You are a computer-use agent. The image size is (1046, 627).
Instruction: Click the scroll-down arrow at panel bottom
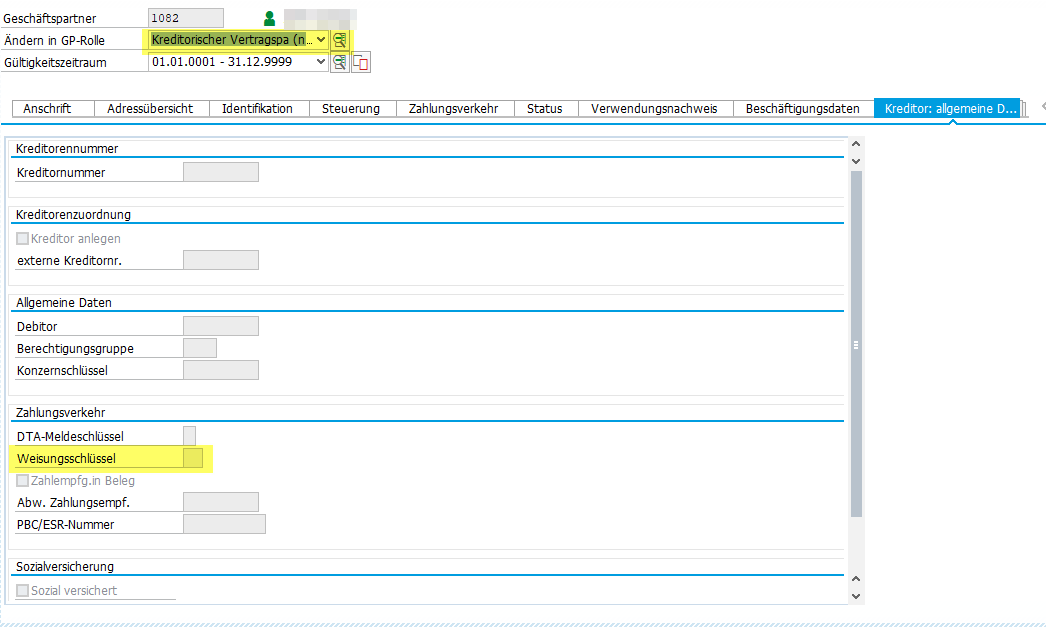855,596
